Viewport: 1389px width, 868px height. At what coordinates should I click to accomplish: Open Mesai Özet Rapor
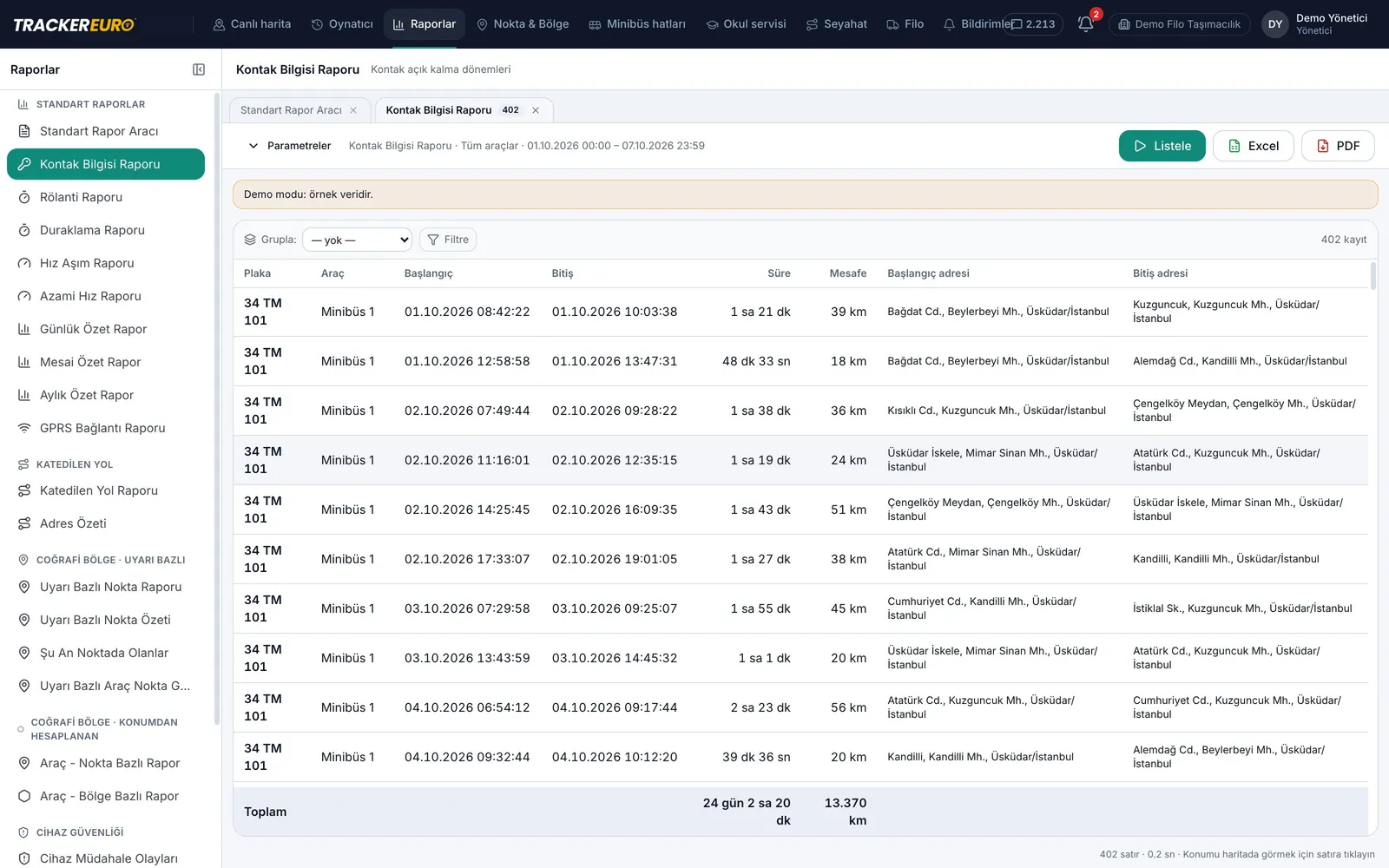pyautogui.click(x=106, y=362)
